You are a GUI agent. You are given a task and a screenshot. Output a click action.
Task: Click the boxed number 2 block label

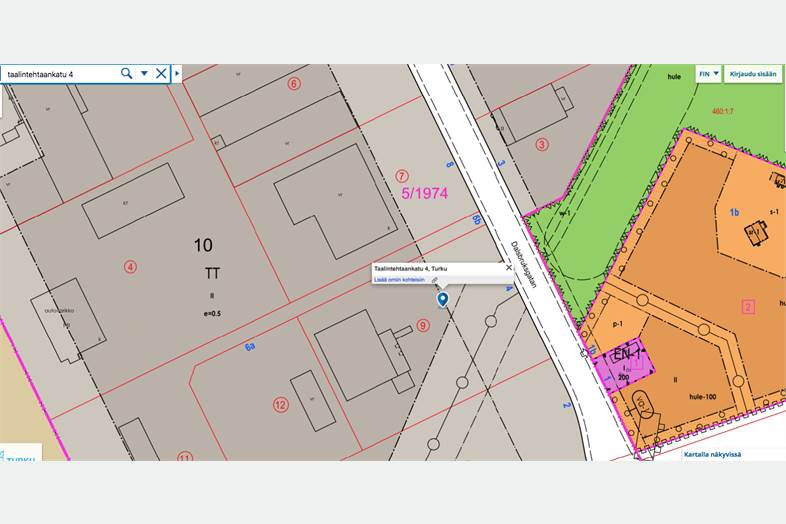pos(746,306)
